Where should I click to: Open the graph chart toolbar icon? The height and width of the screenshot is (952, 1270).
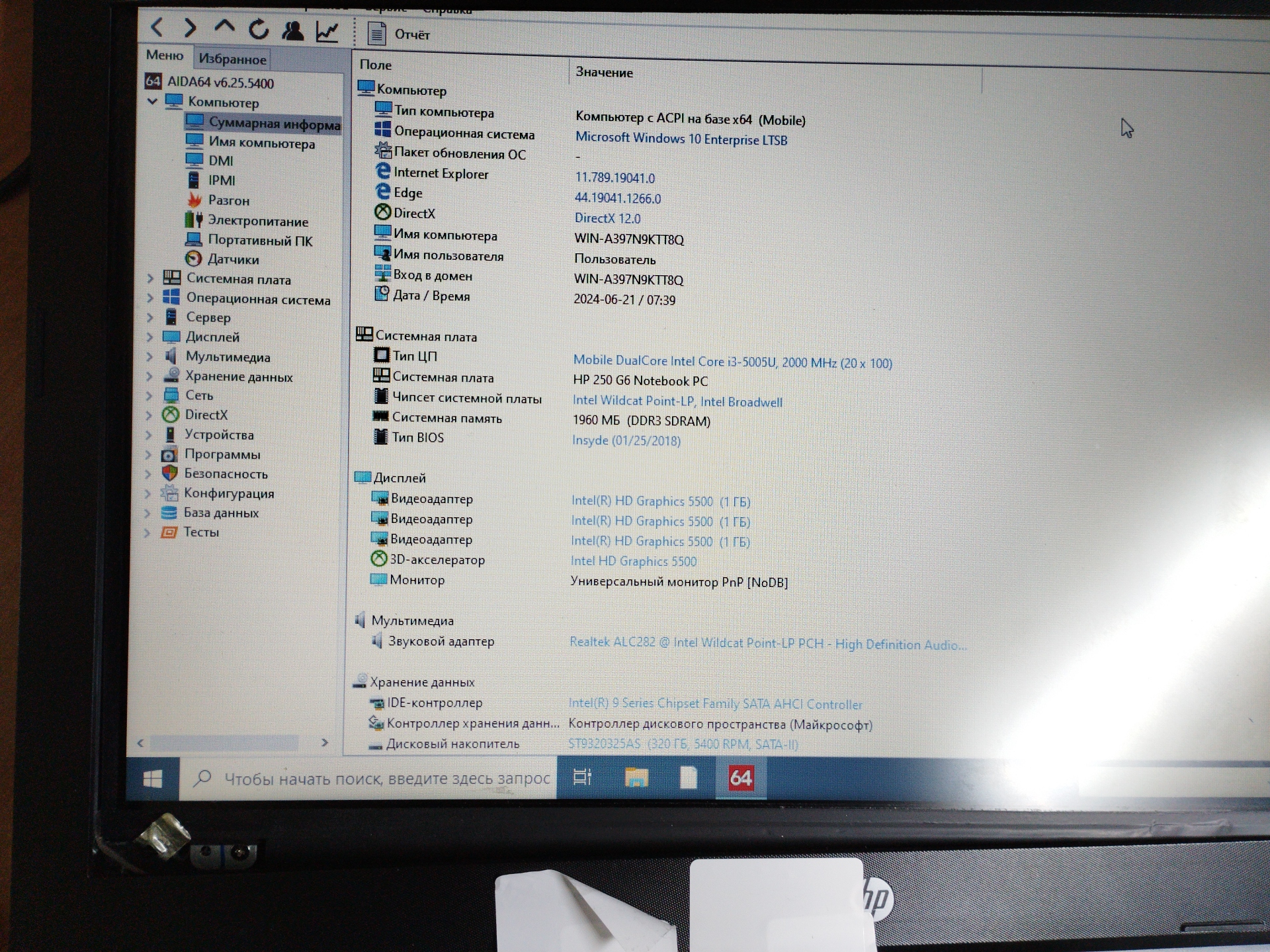click(327, 31)
